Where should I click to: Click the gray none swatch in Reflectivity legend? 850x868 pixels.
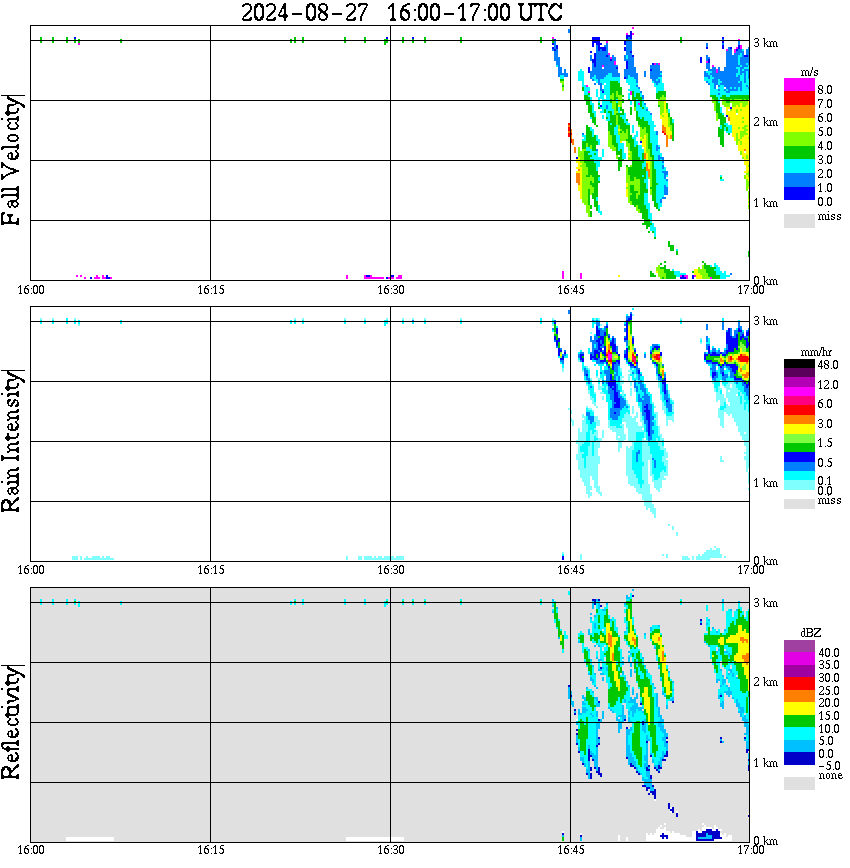[x=799, y=783]
